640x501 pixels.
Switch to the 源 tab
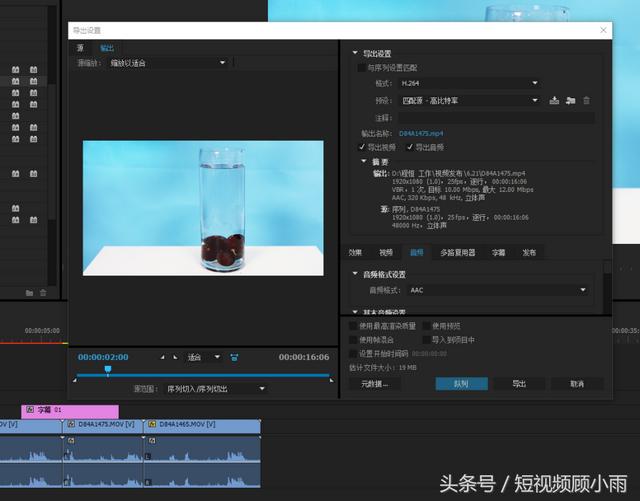click(x=80, y=47)
